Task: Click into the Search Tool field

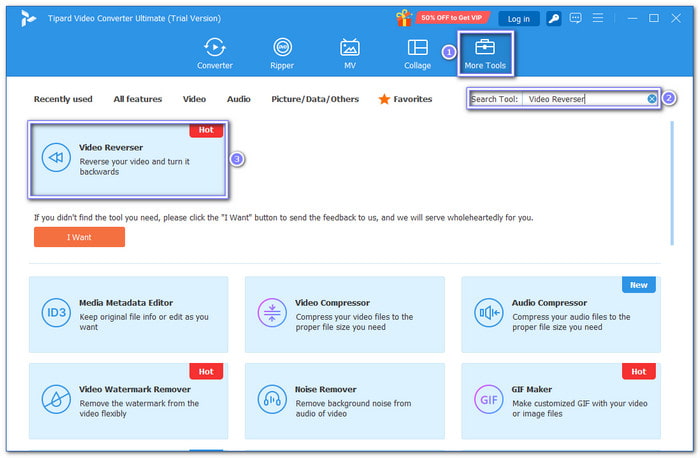Action: point(585,99)
